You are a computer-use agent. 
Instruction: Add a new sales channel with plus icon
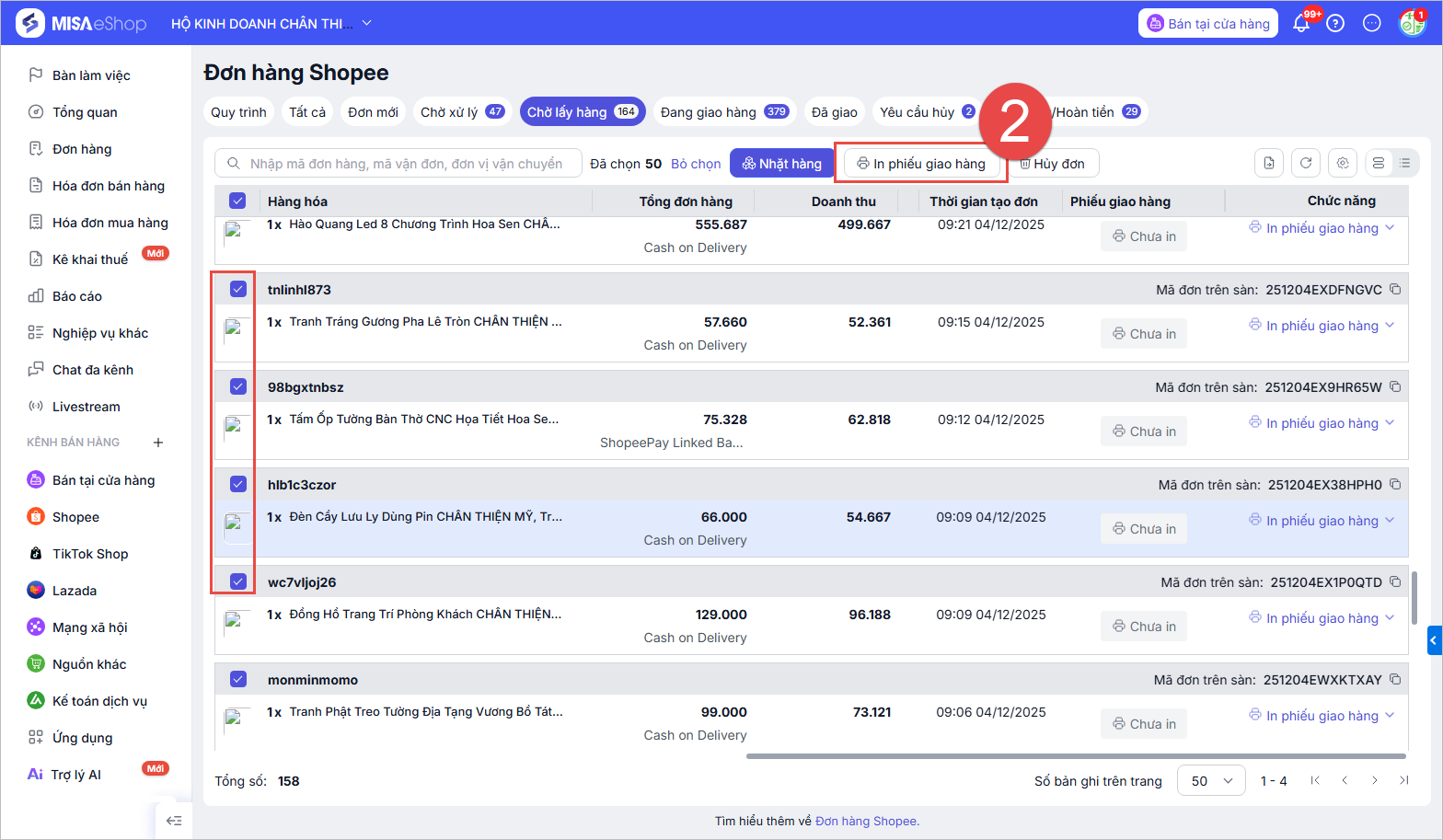pyautogui.click(x=158, y=443)
